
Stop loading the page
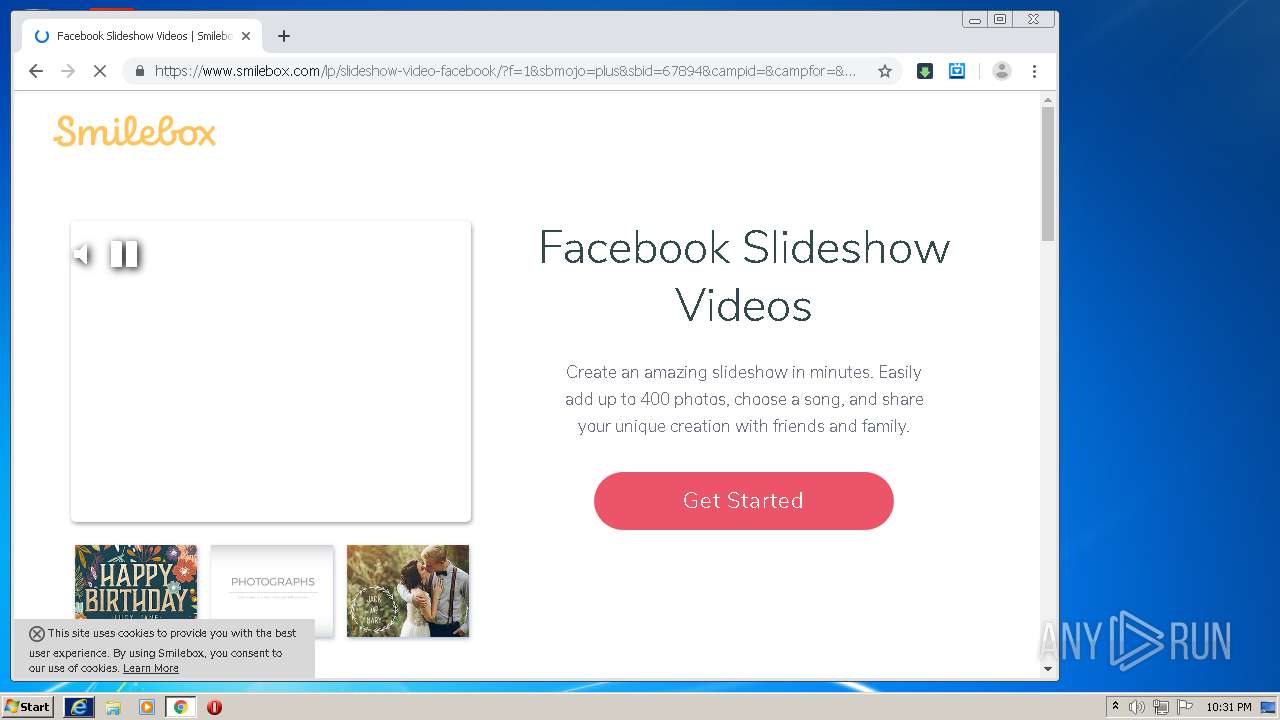click(100, 71)
